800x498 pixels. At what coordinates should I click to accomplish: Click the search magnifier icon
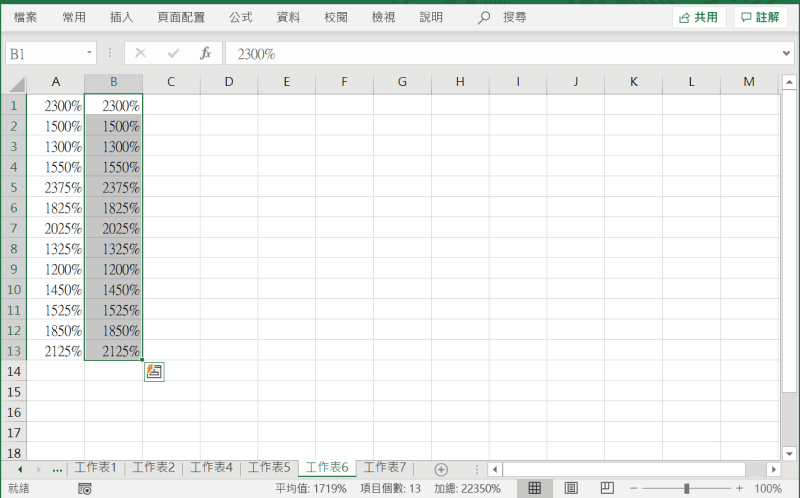485,17
